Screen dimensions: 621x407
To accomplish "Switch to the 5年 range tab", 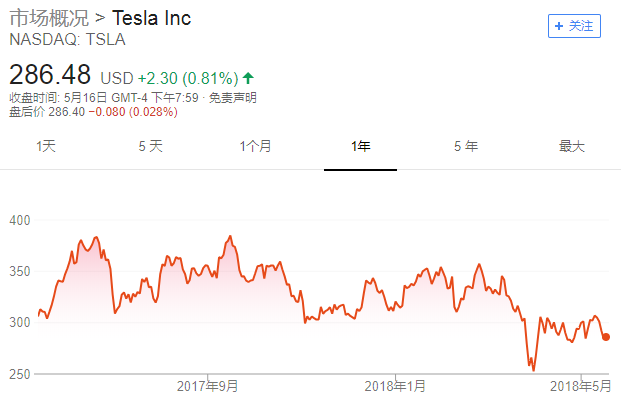I will pyautogui.click(x=465, y=146).
